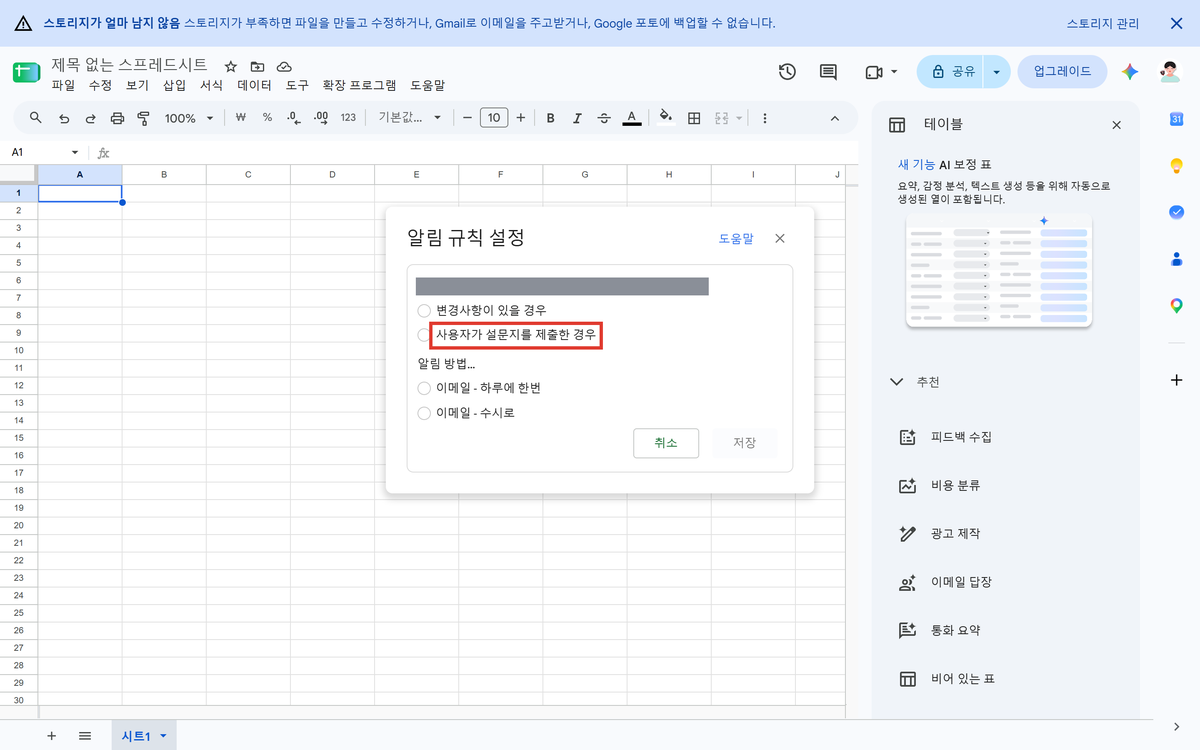Redo the last action
This screenshot has width=1200, height=750.
pyautogui.click(x=90, y=118)
